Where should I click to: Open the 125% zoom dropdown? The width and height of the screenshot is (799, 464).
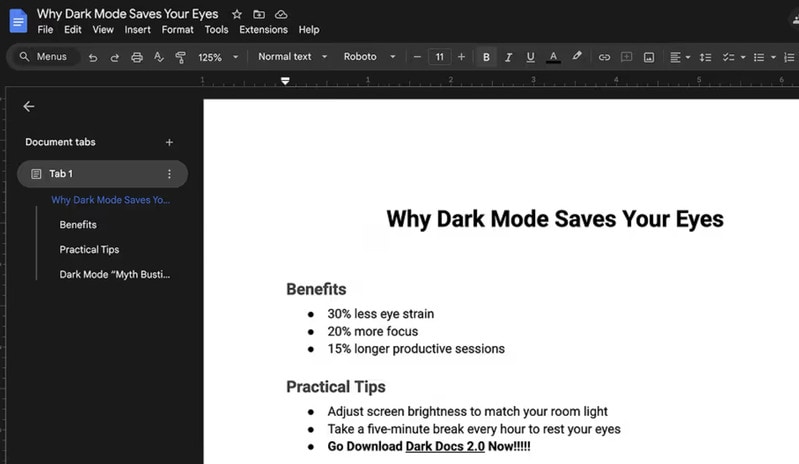[218, 57]
